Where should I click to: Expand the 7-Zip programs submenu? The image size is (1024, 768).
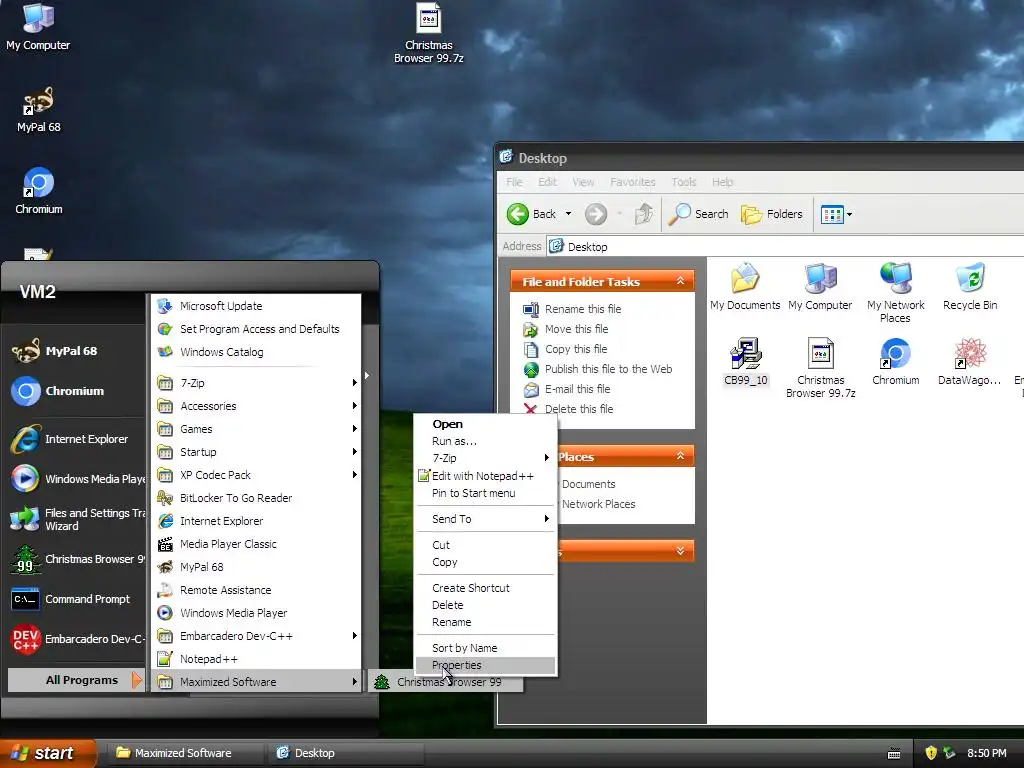[257, 383]
